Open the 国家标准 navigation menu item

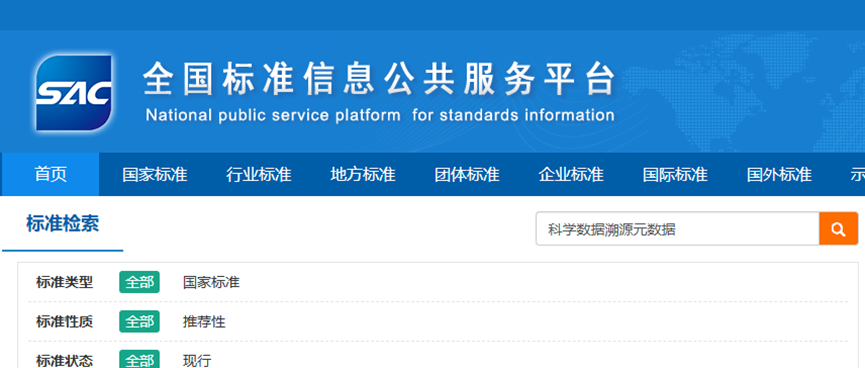coord(154,174)
